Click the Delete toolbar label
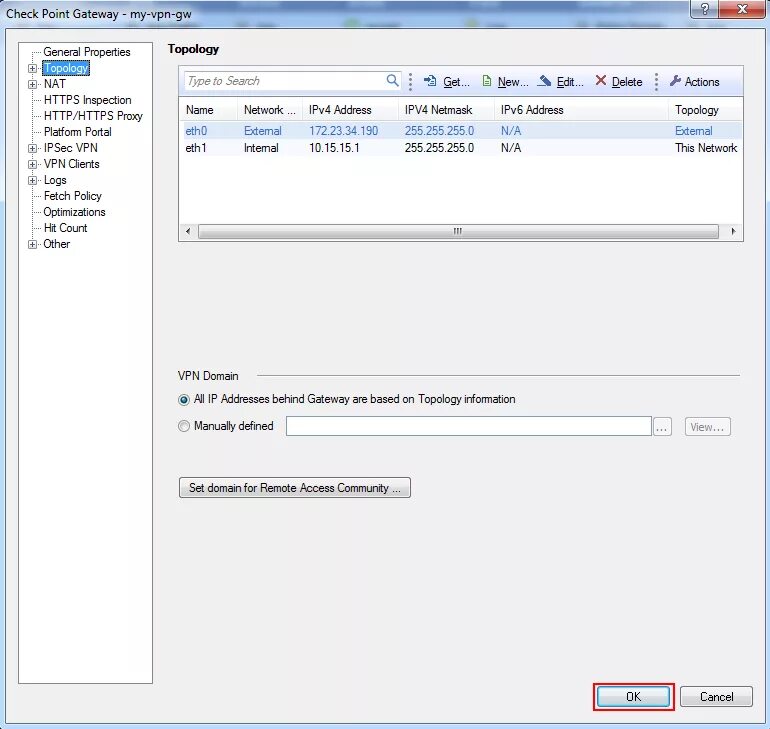This screenshot has width=770, height=729. [627, 82]
